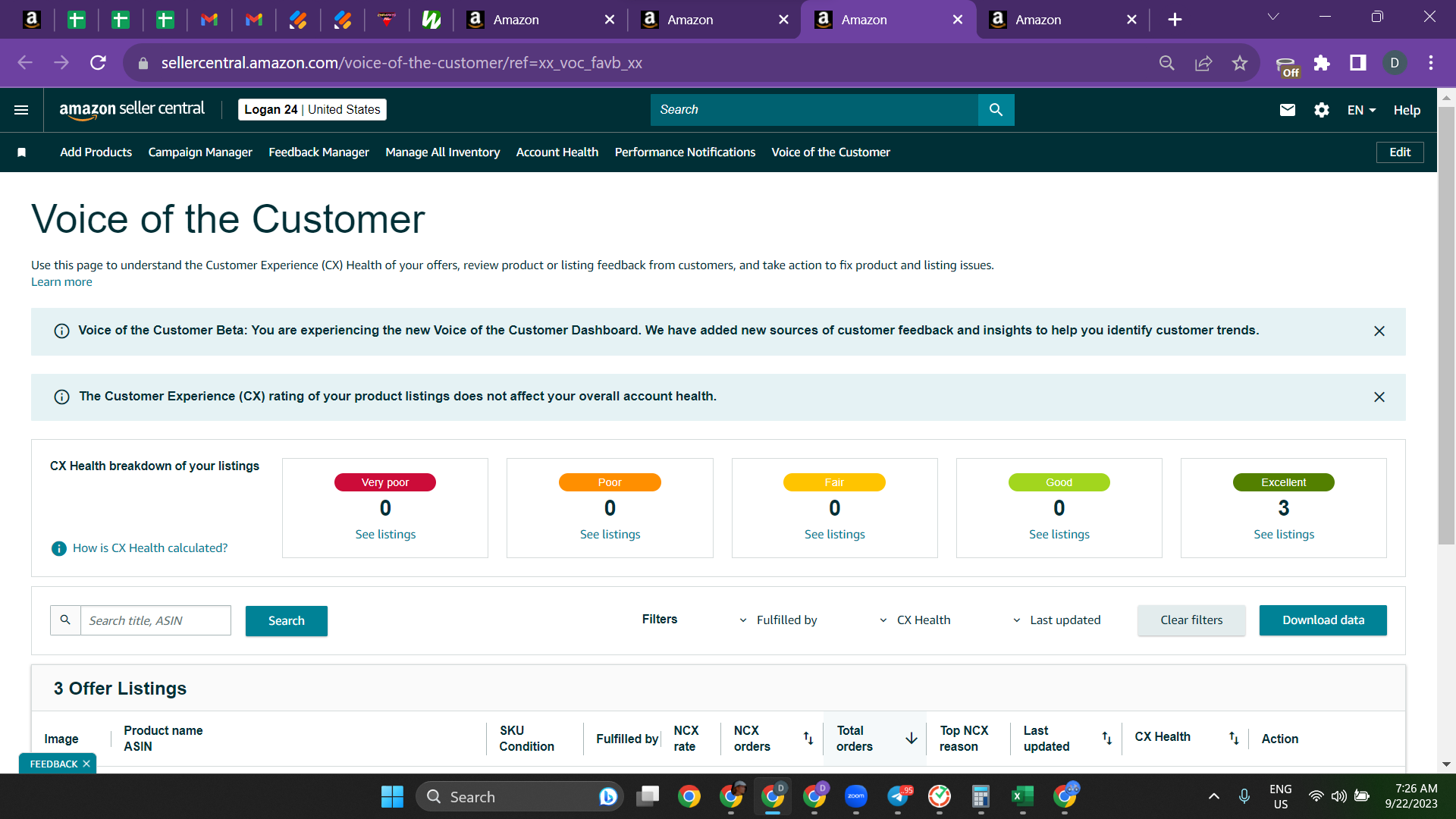The height and width of the screenshot is (819, 1456).
Task: Open the EN language dropdown
Action: [1361, 110]
